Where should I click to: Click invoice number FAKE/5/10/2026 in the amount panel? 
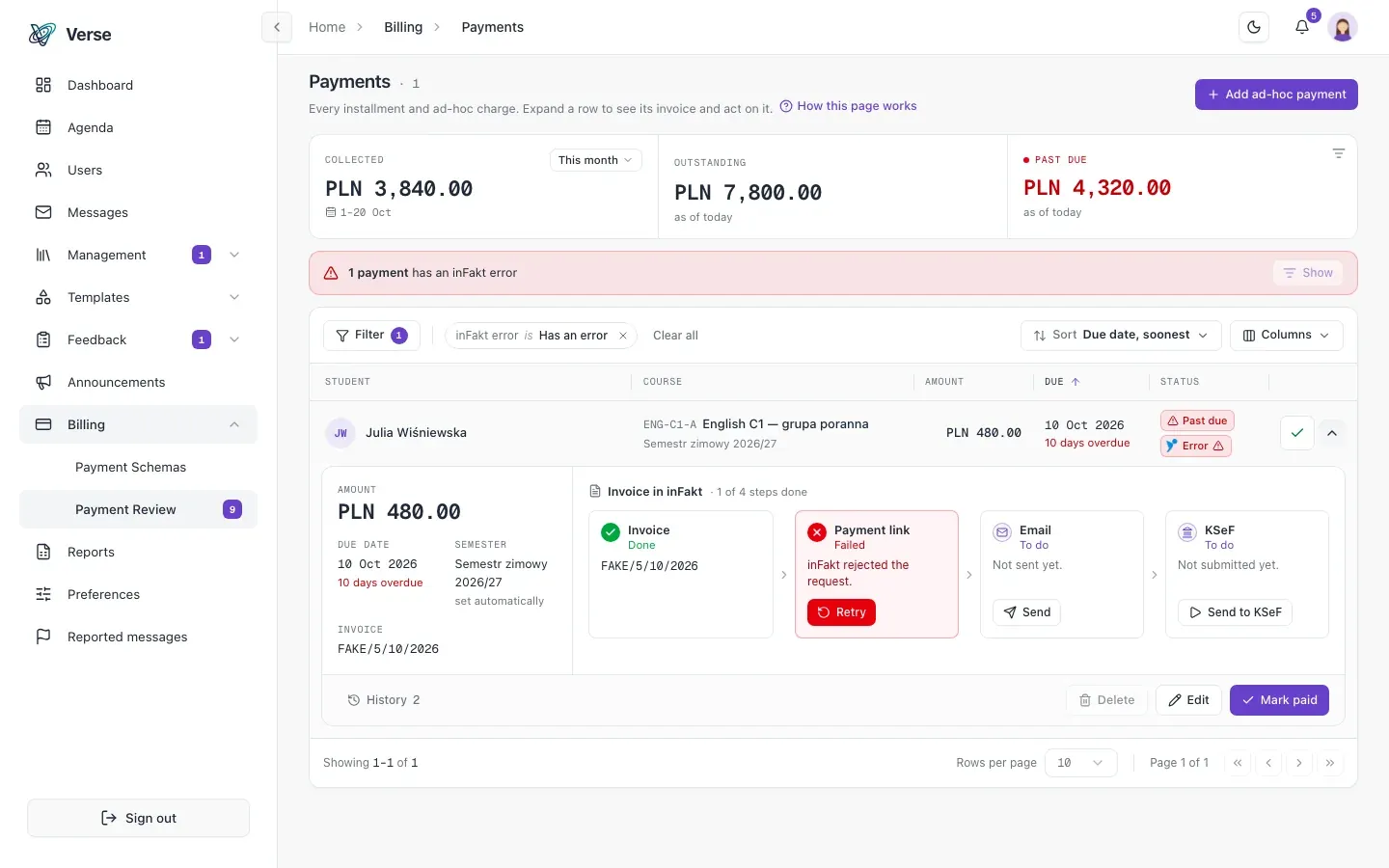(x=388, y=649)
